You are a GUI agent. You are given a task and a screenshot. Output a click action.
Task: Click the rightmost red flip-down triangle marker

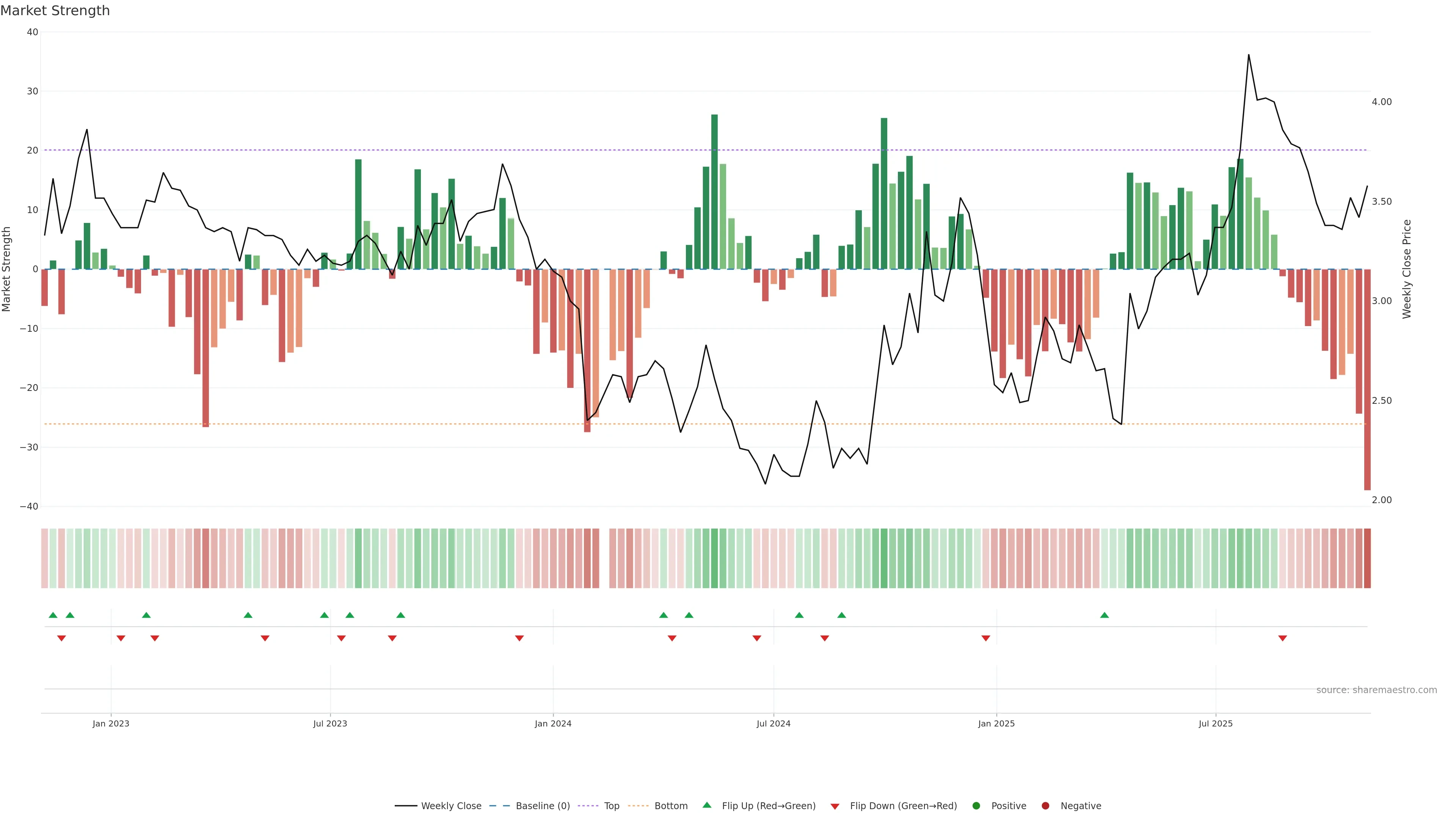(x=1282, y=638)
